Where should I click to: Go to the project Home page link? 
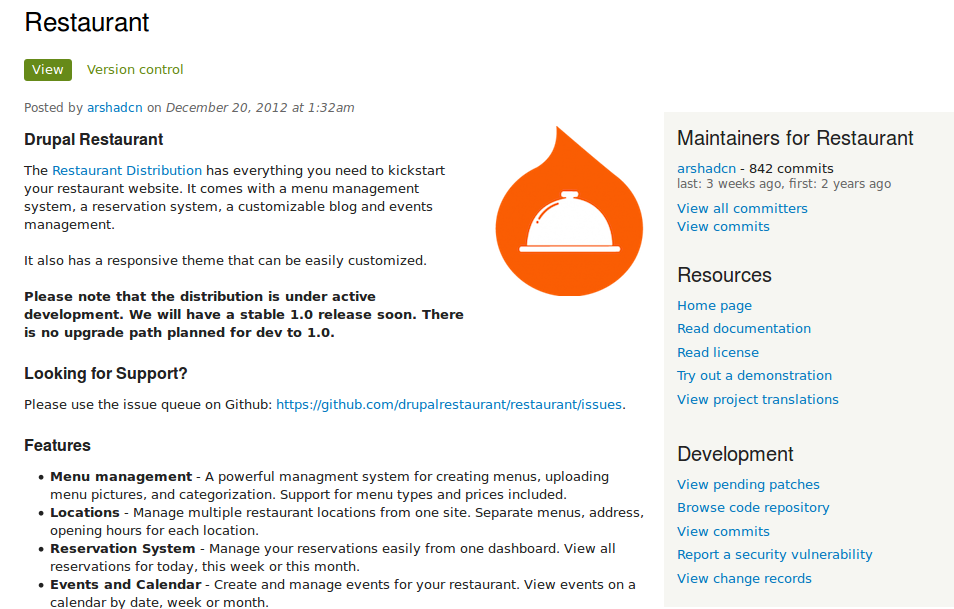click(x=714, y=306)
